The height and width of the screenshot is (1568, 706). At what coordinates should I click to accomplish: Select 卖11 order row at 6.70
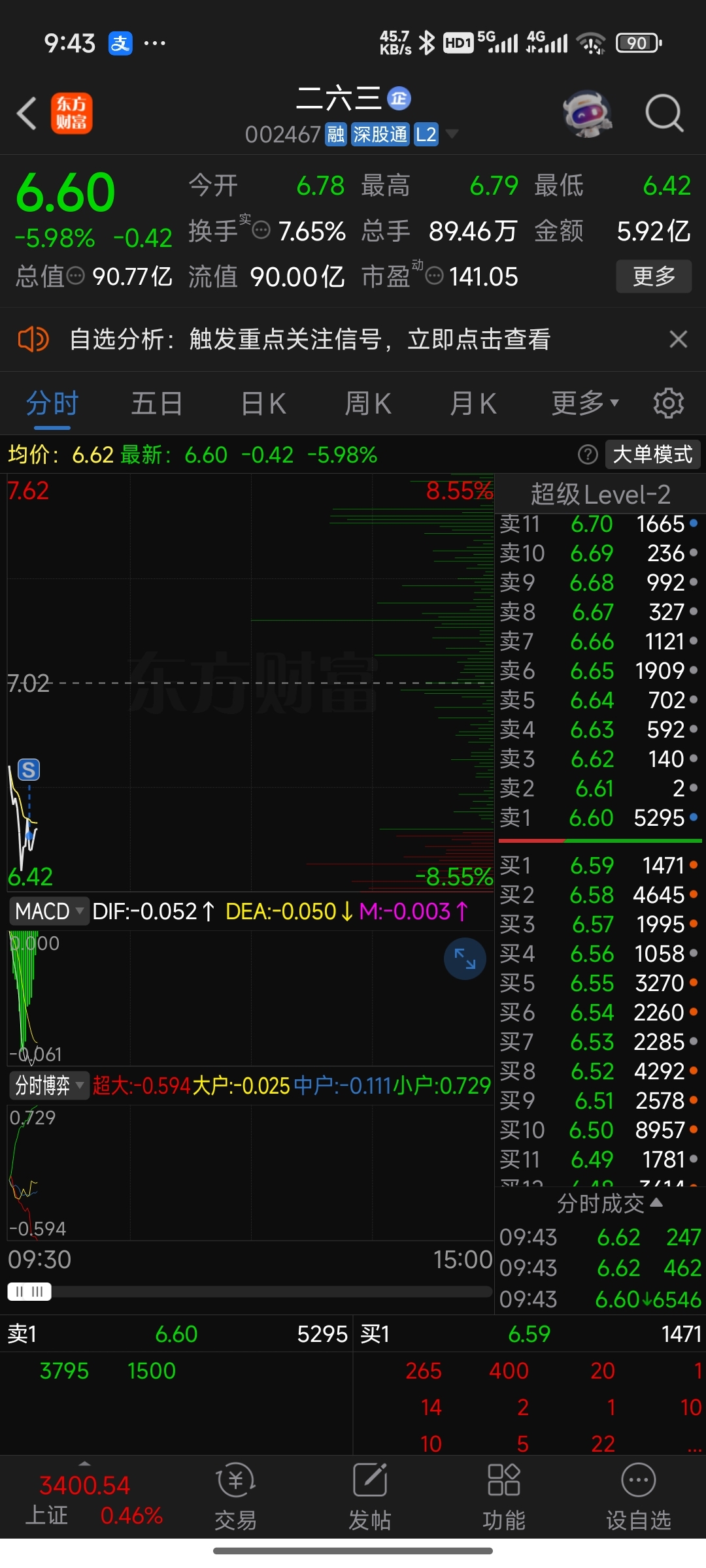599,524
